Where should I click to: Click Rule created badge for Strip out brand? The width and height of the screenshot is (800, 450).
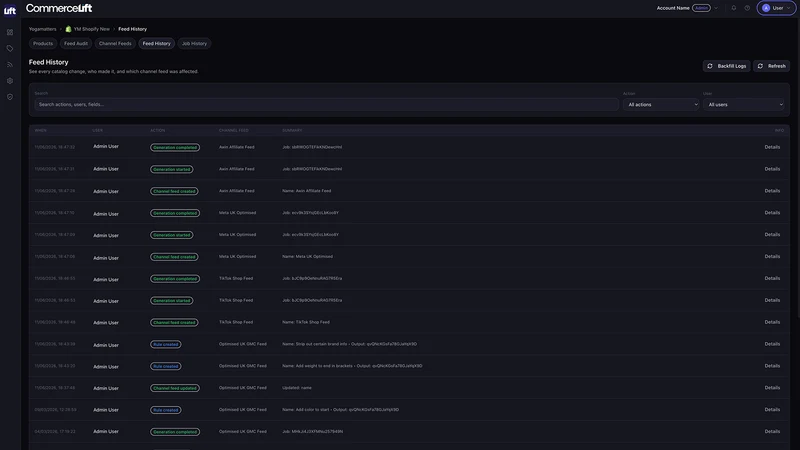click(x=165, y=344)
